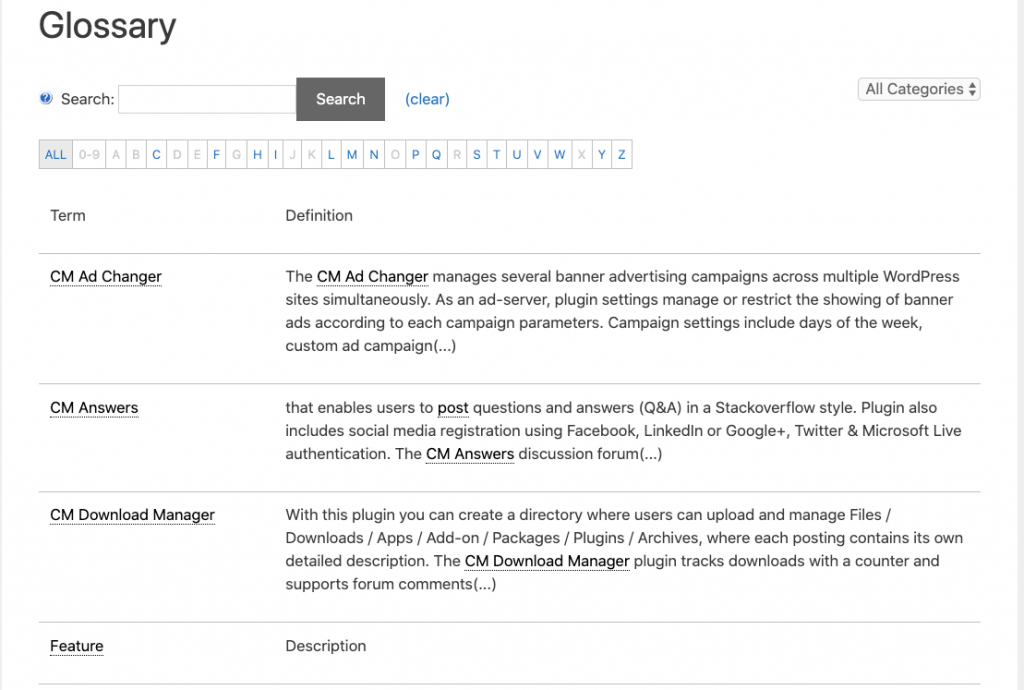Open the CM Ad Changer glossary term
Image resolution: width=1024 pixels, height=690 pixels.
click(x=105, y=276)
